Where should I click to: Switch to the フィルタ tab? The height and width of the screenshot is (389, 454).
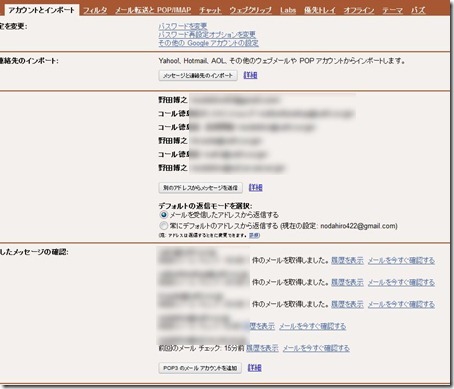(x=95, y=10)
